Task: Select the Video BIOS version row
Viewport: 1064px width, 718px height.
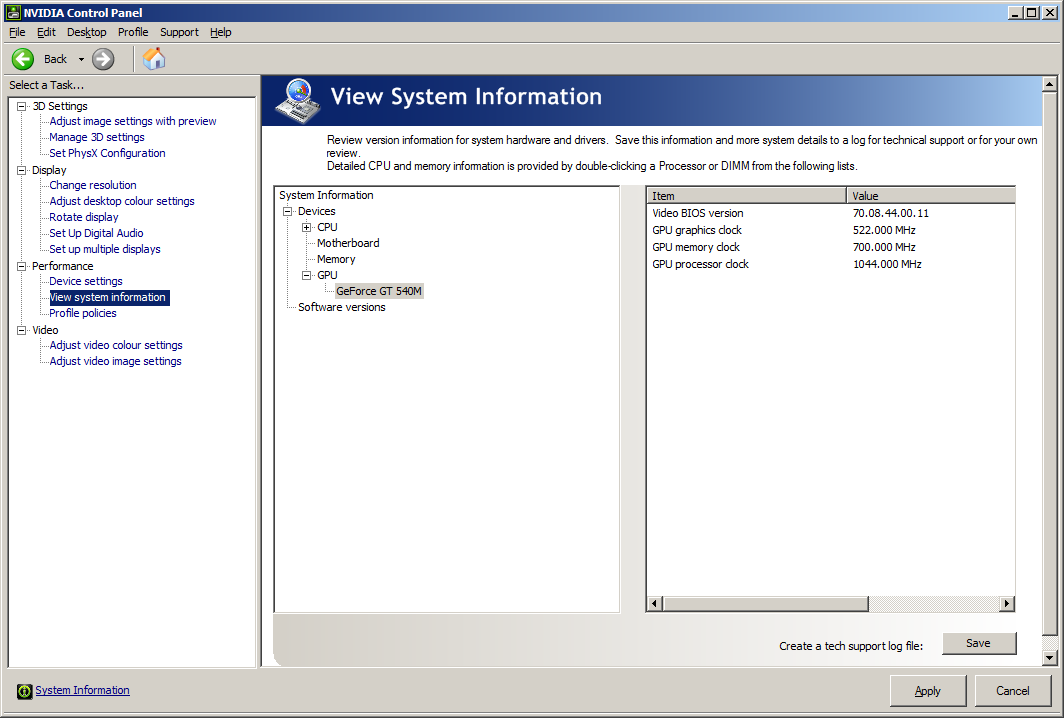Action: point(831,213)
